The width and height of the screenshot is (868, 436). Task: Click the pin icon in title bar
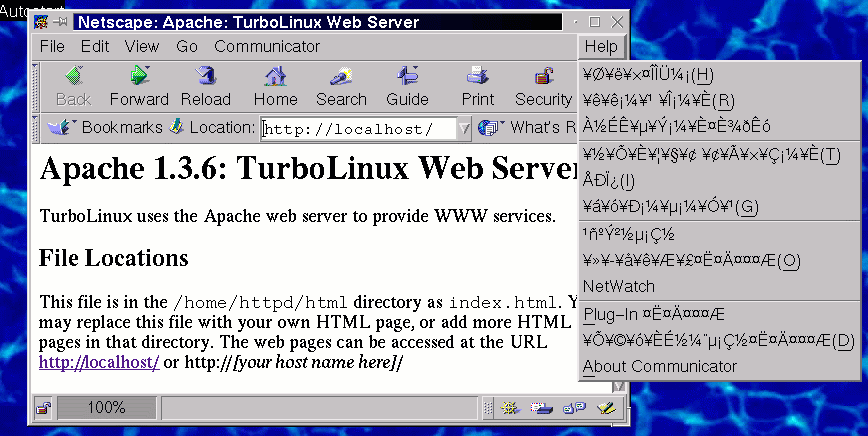point(60,23)
